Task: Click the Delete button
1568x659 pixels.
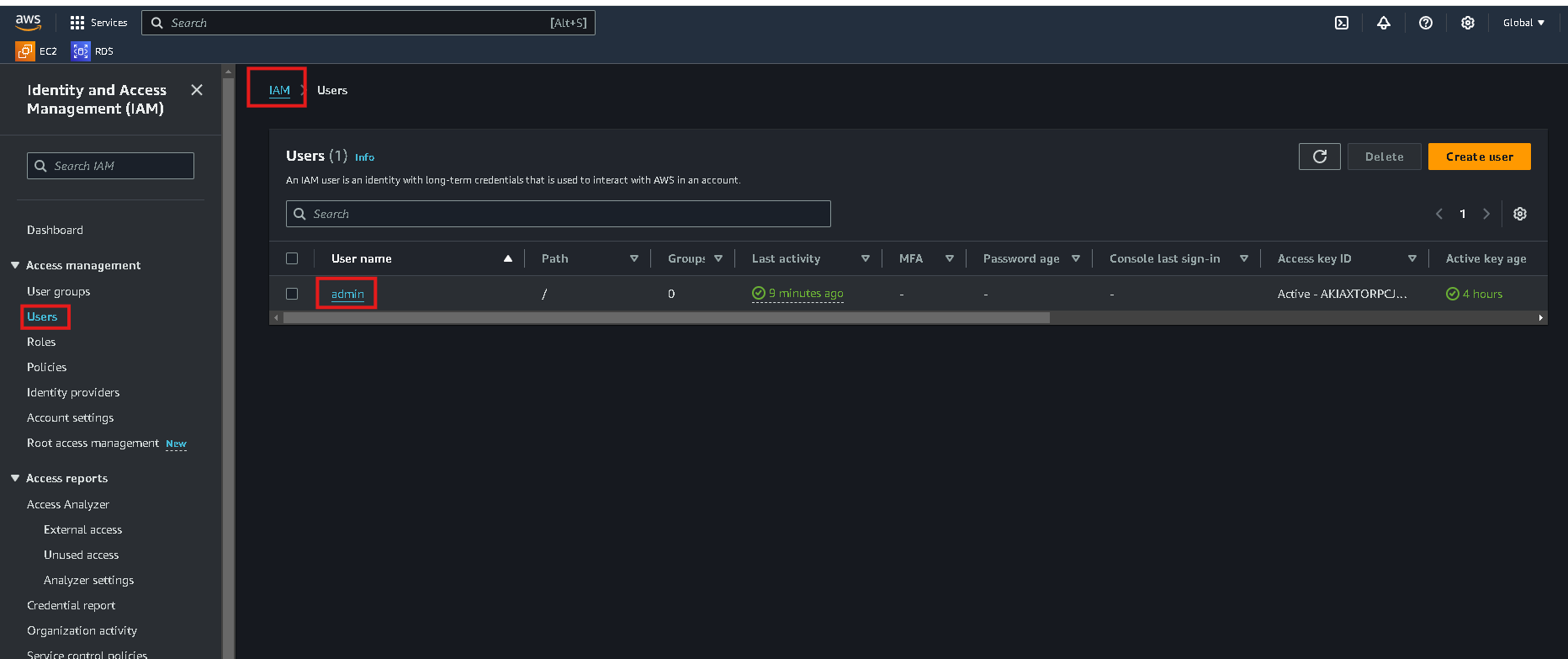Action: pos(1384,157)
